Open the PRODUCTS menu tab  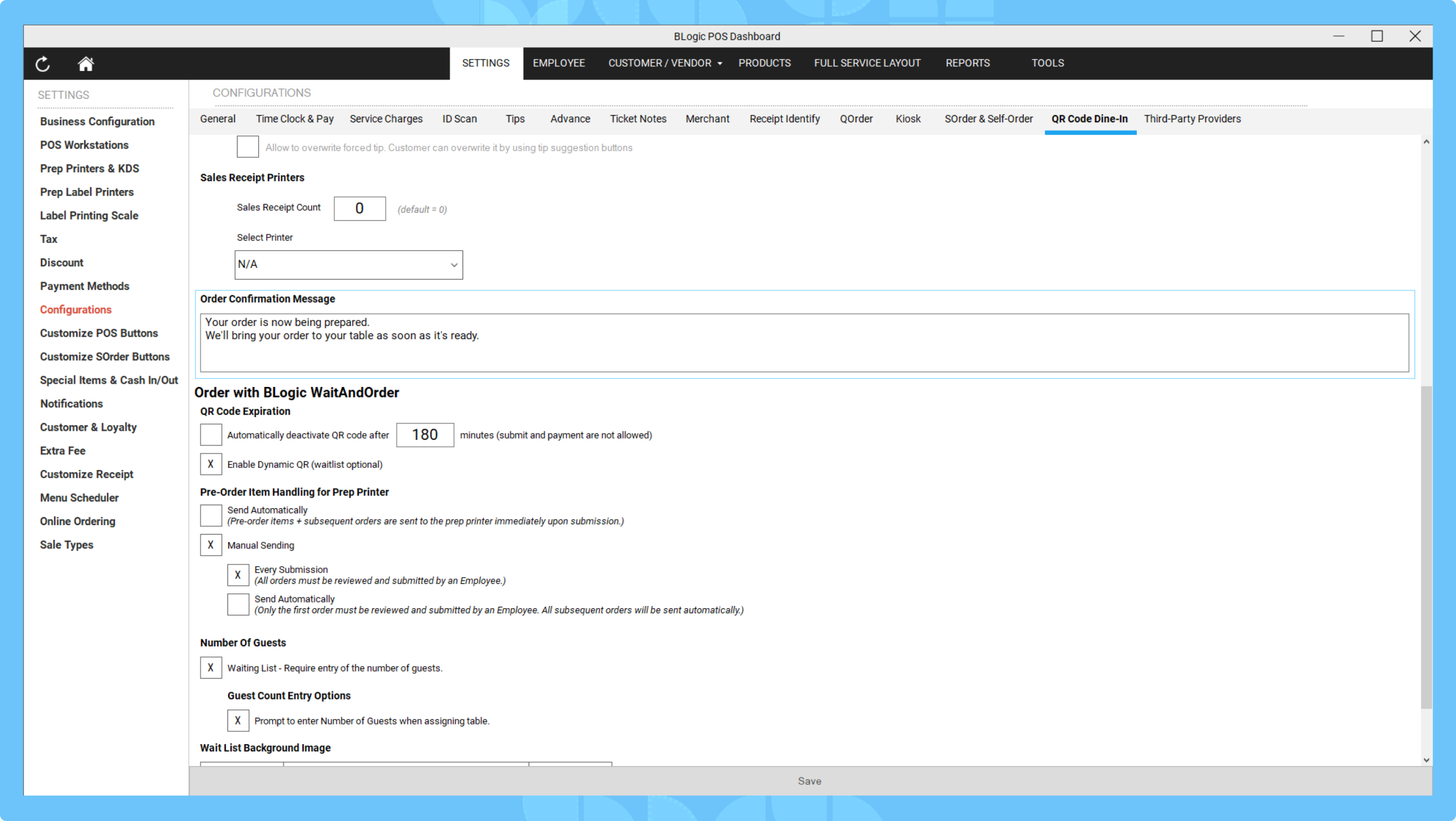point(764,63)
